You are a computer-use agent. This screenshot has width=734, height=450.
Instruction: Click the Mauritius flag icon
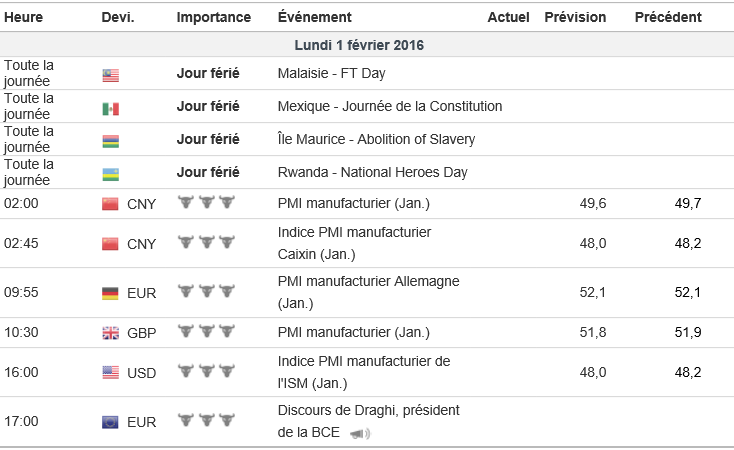click(x=110, y=140)
